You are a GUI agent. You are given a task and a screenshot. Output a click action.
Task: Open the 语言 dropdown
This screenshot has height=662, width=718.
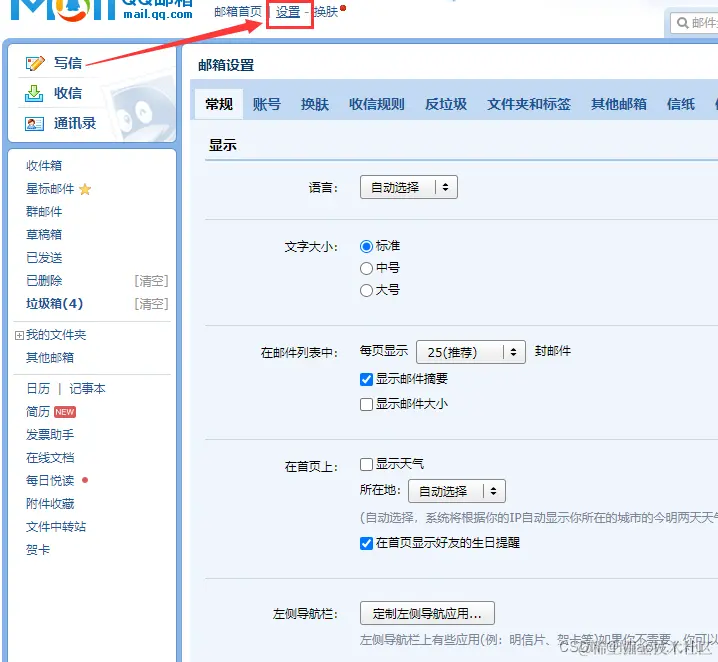click(408, 187)
